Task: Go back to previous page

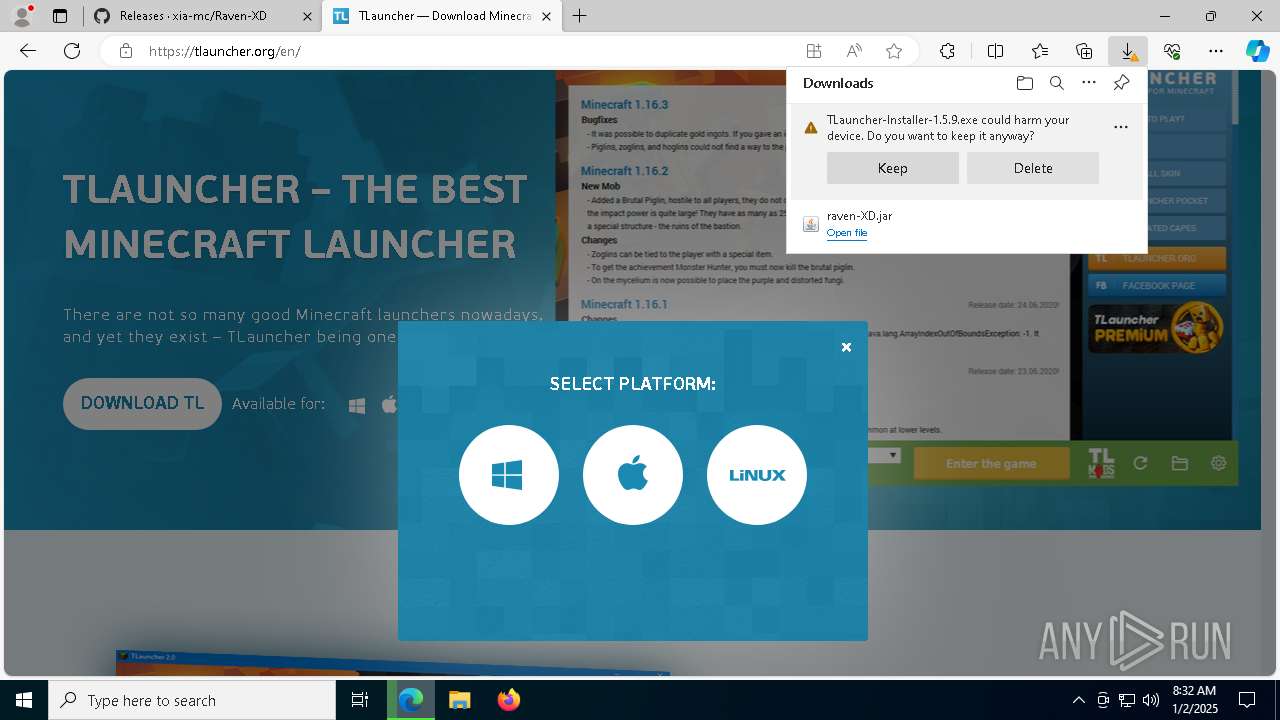Action: (x=28, y=51)
